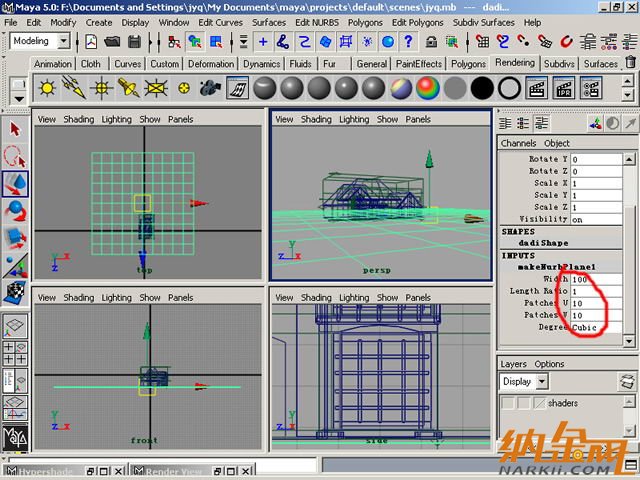
Task: Toggle visibility box of shaders layer
Action: (x=508, y=403)
